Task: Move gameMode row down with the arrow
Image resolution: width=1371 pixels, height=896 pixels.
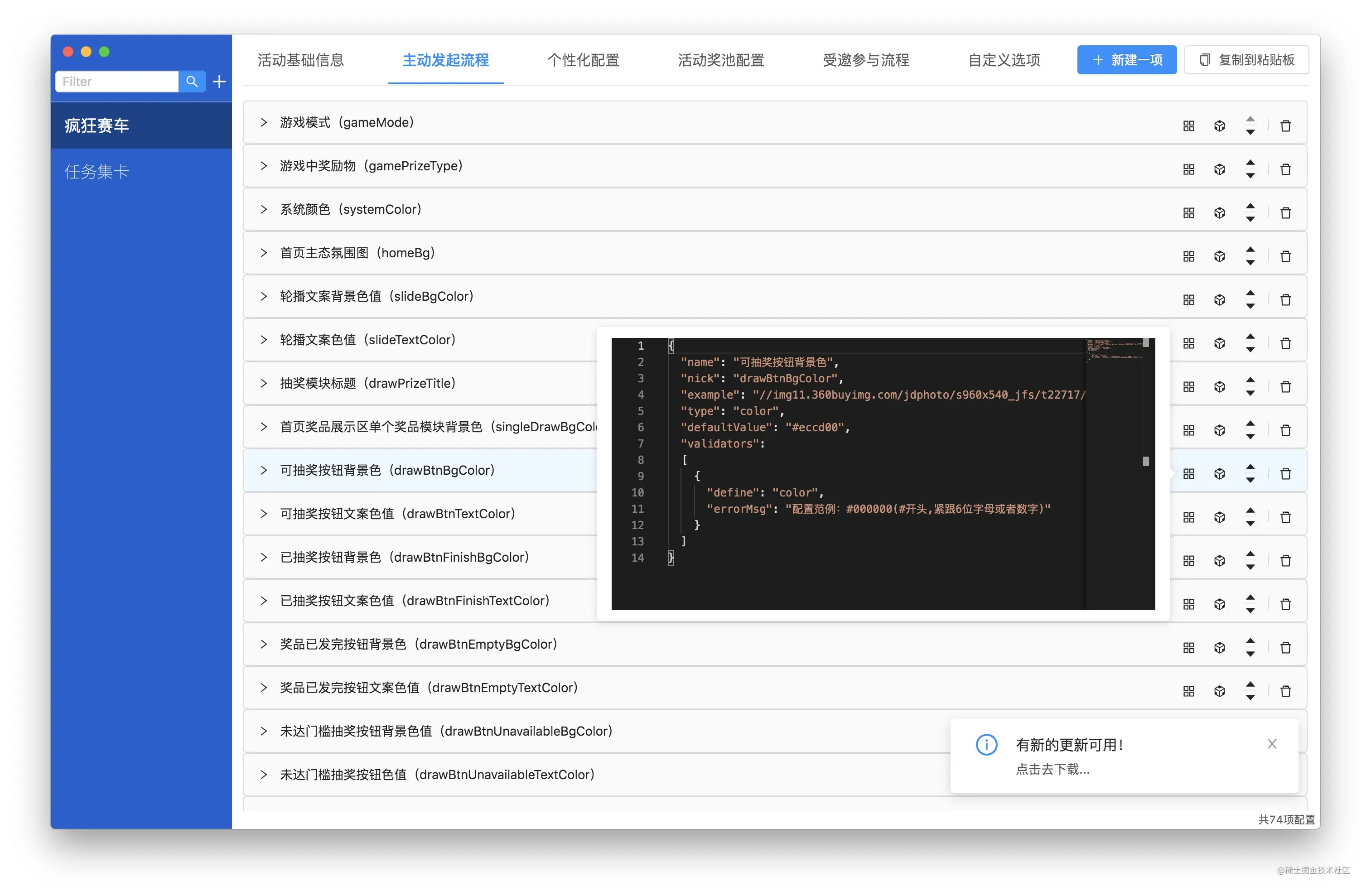Action: (1250, 132)
